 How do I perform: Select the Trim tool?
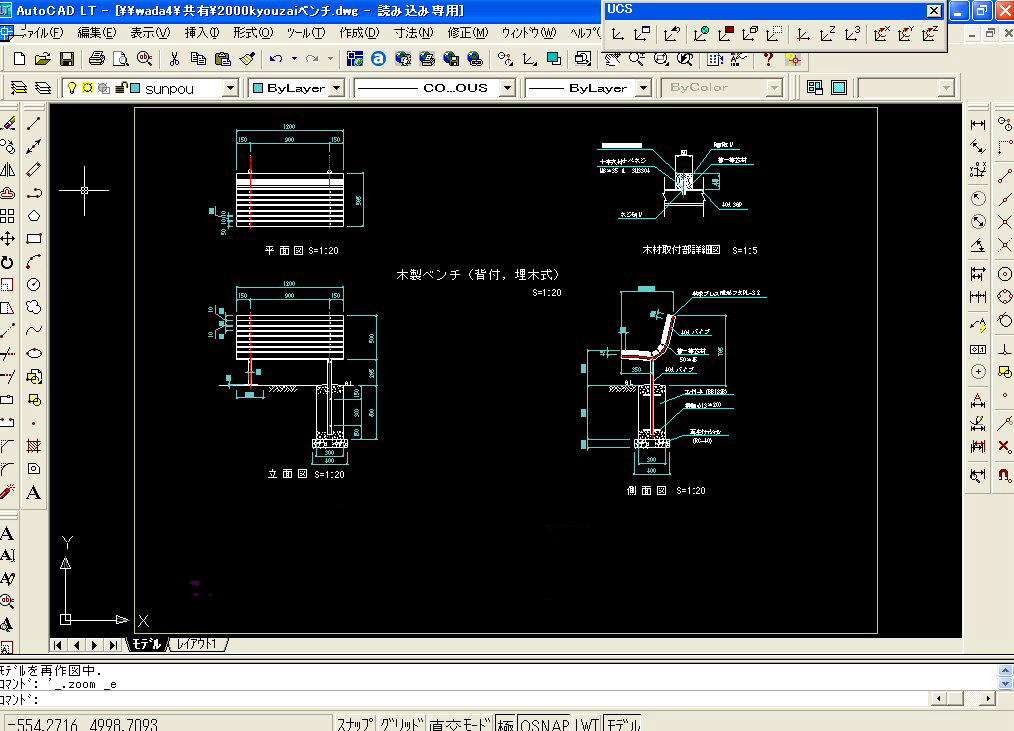point(8,353)
